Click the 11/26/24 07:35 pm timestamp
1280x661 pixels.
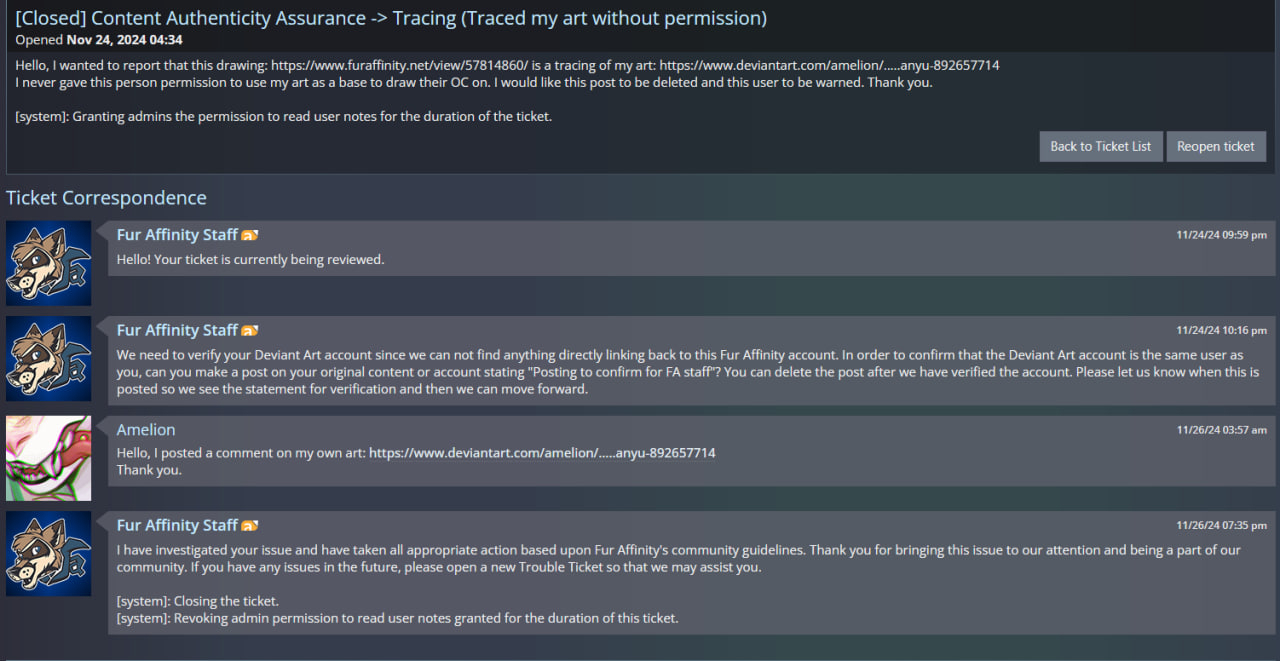[1221, 525]
